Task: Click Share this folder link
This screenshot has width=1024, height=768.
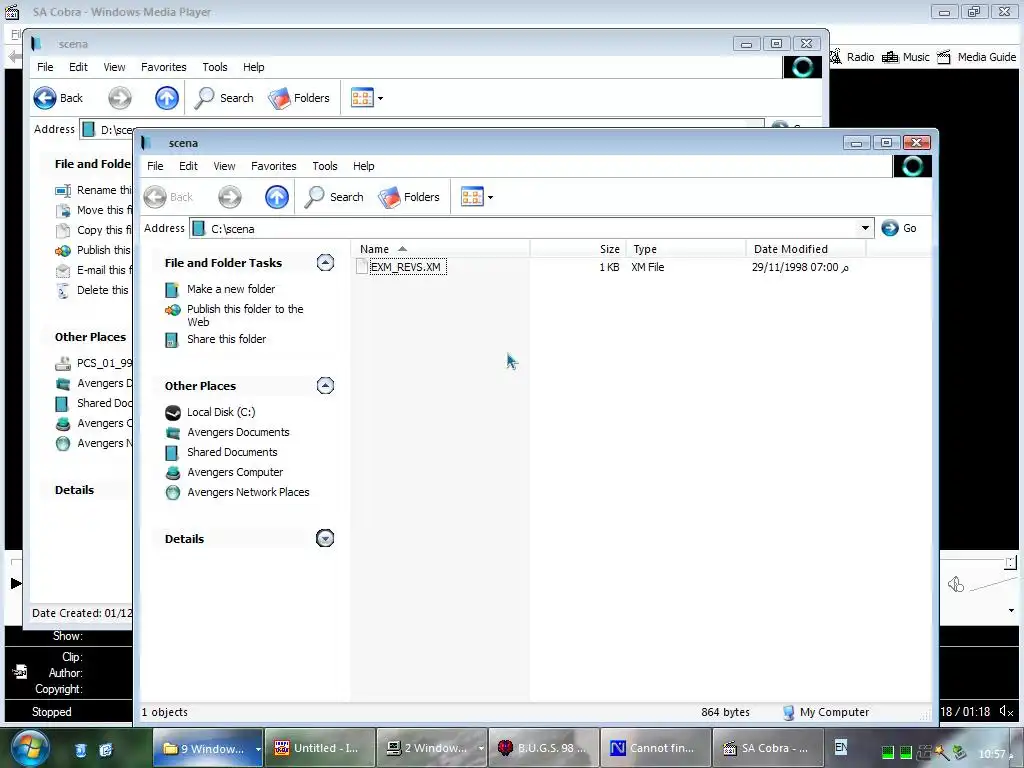Action: tap(227, 339)
